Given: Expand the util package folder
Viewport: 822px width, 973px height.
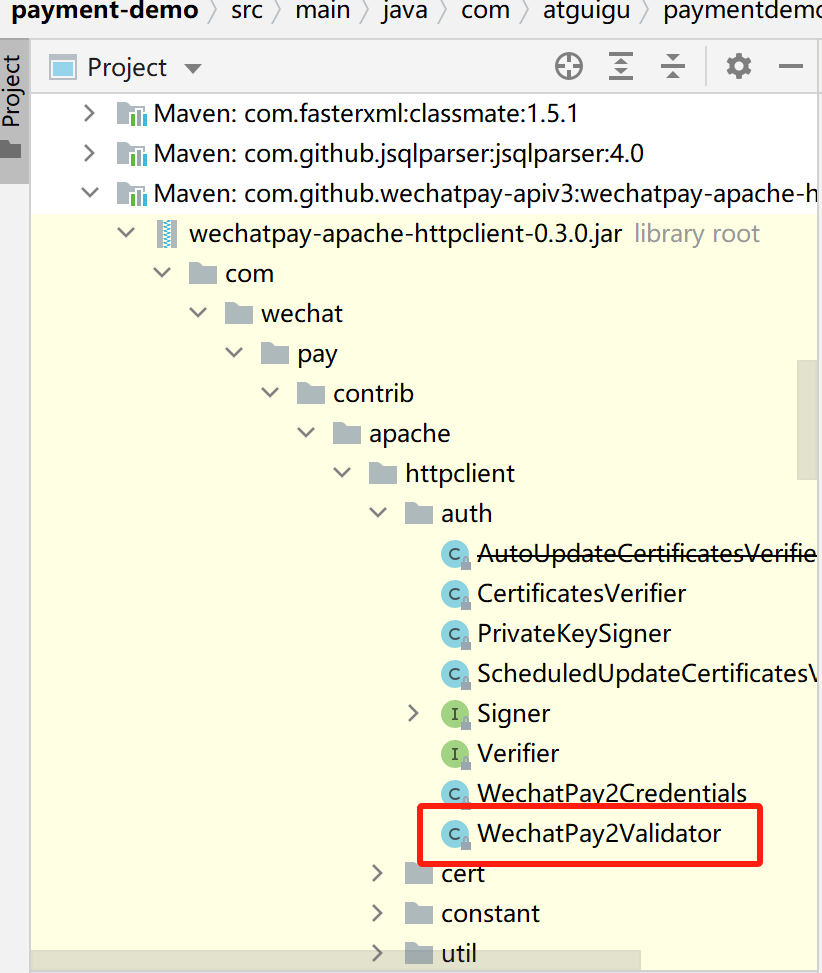Looking at the screenshot, I should [377, 953].
